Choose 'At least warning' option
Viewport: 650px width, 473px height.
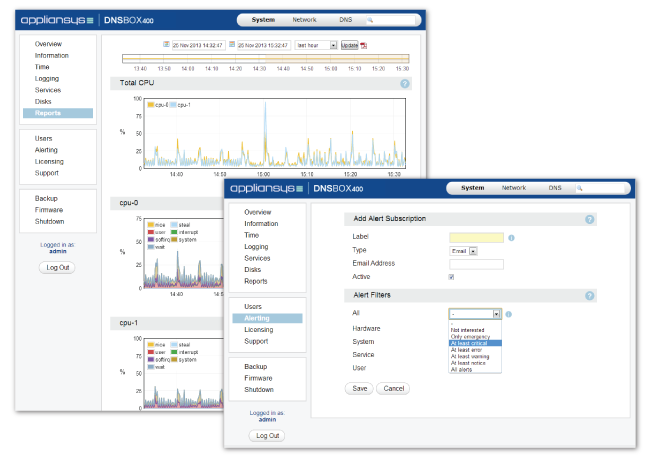tap(470, 357)
